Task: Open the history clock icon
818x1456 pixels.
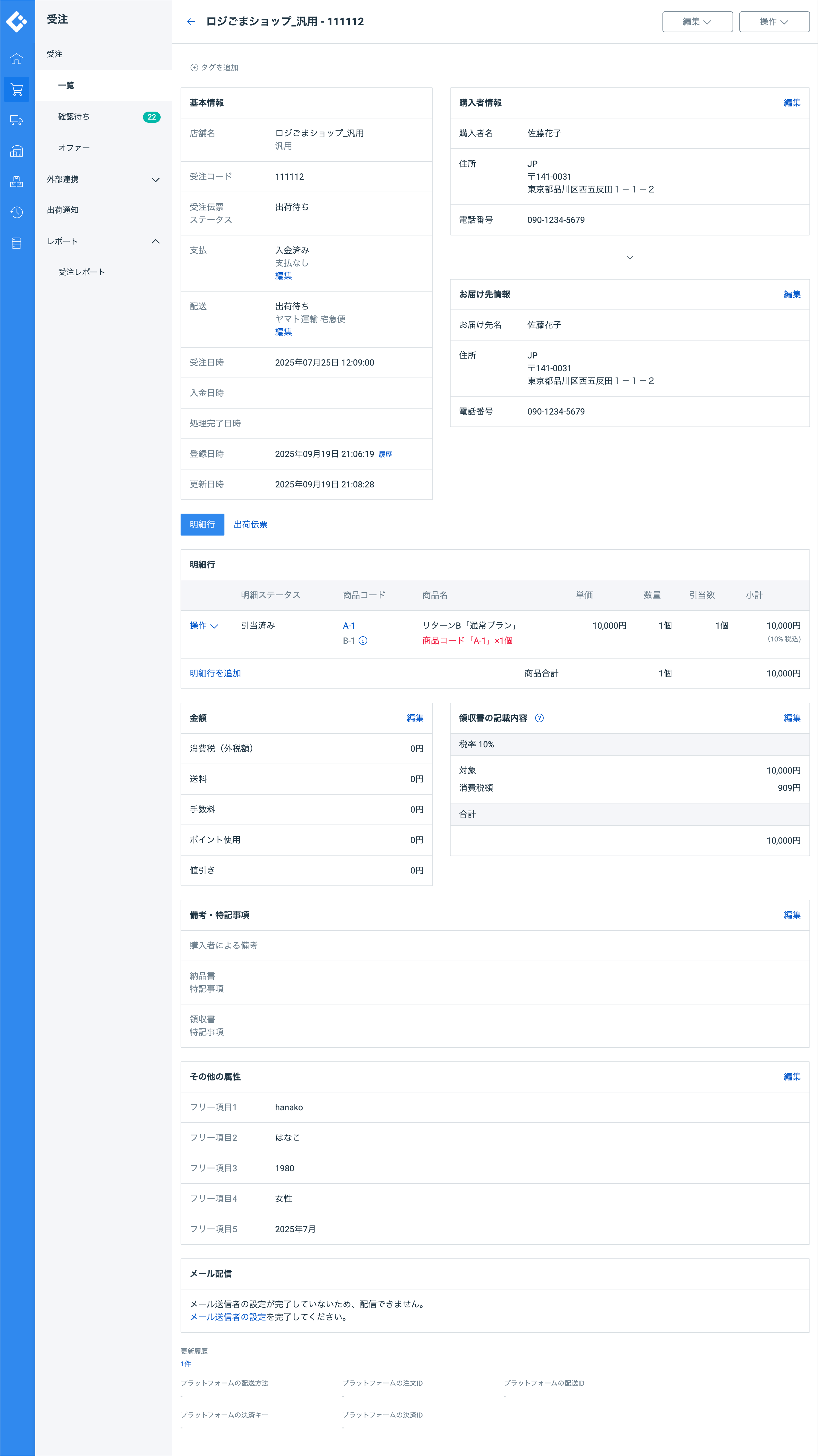Action: click(17, 212)
